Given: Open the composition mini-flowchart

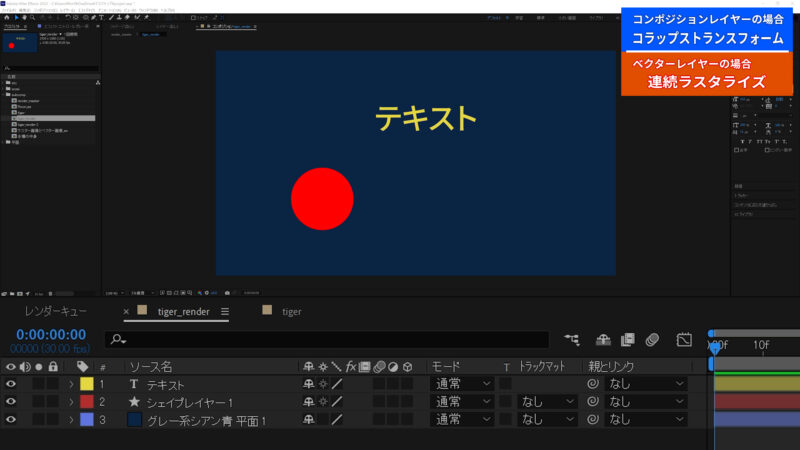Looking at the screenshot, I should [572, 339].
